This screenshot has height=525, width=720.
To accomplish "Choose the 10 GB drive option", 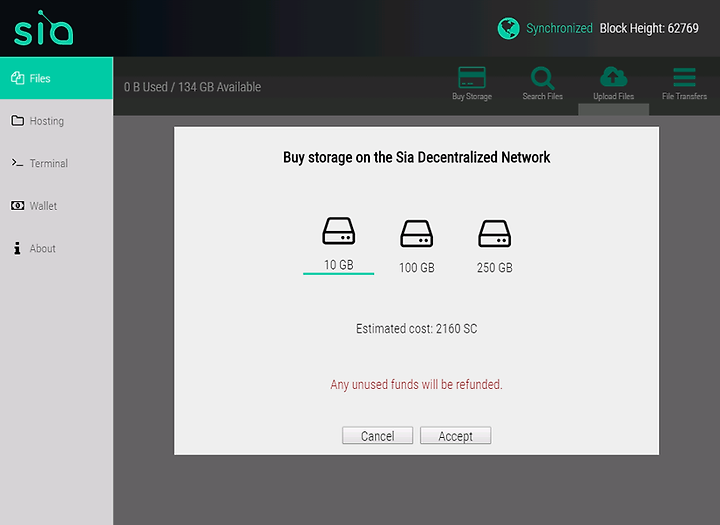I will (x=338, y=245).
